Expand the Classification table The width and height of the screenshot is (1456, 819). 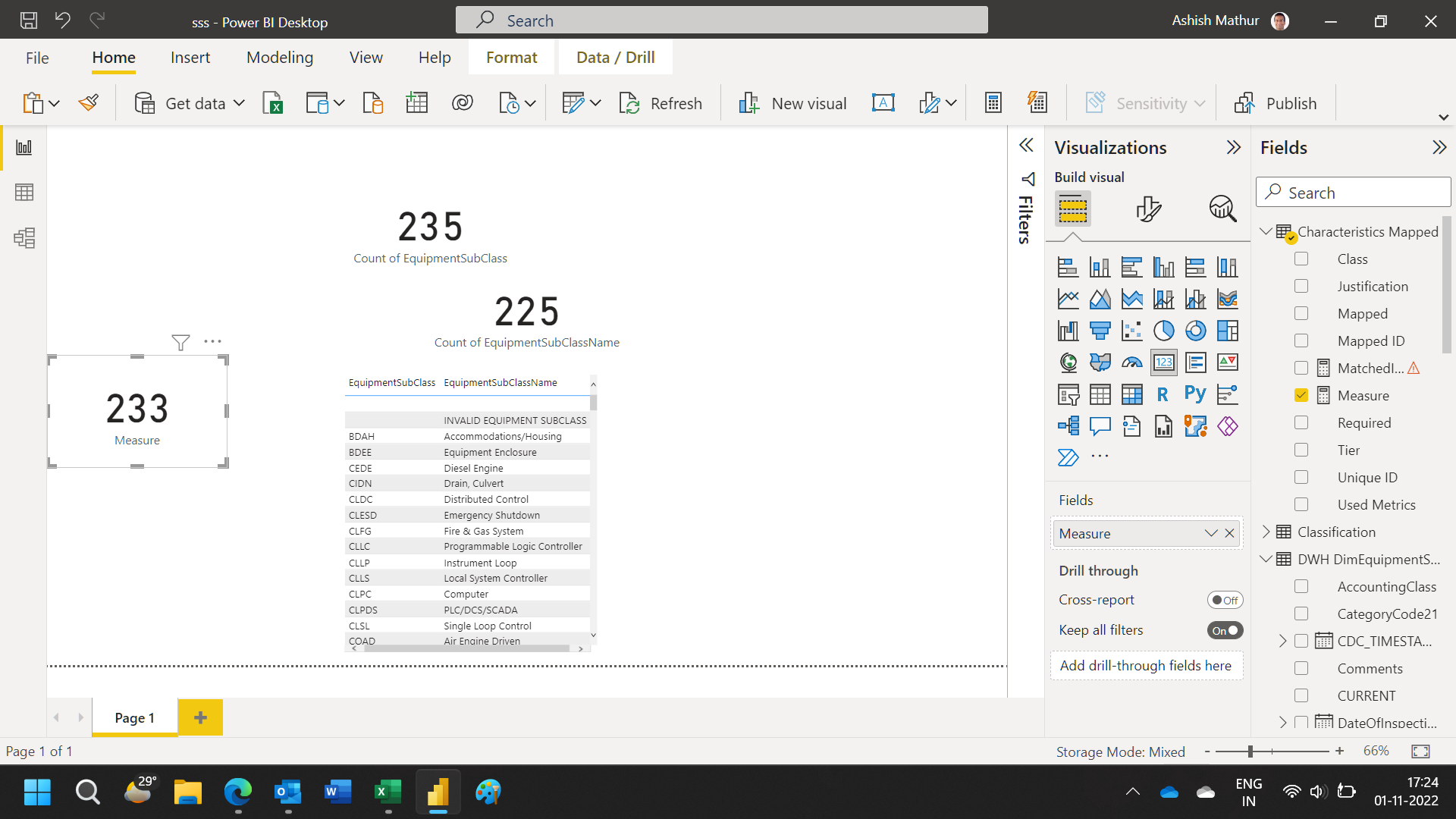pos(1266,532)
